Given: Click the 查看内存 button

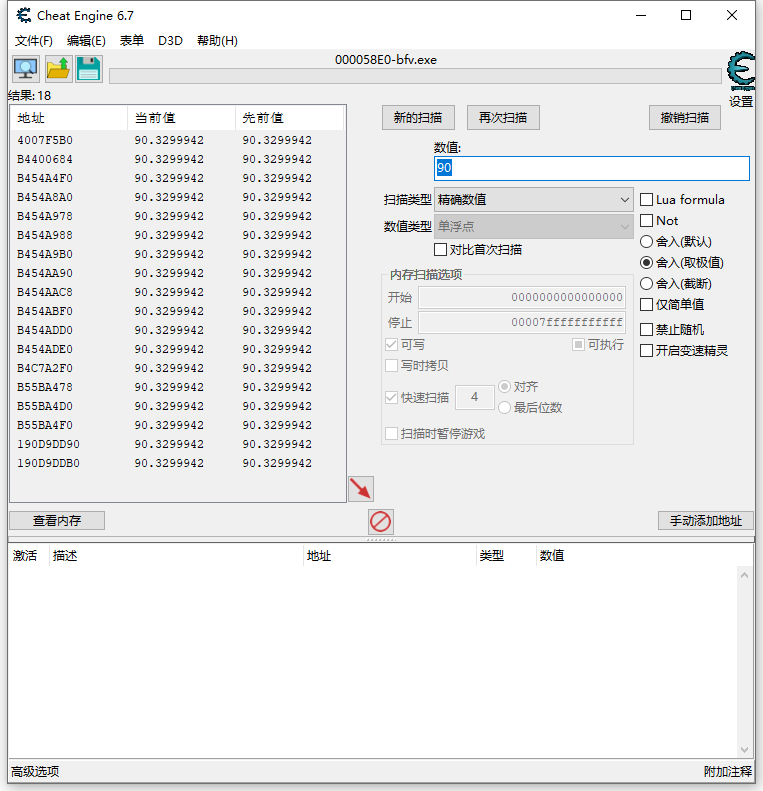Looking at the screenshot, I should click(57, 521).
